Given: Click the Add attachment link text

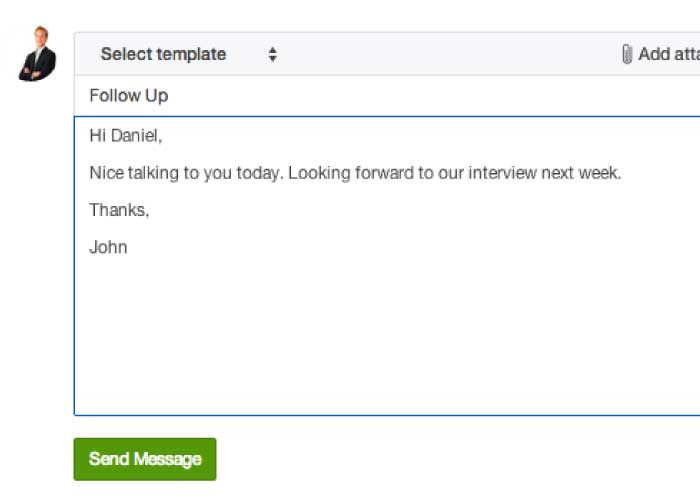Looking at the screenshot, I should point(669,54).
